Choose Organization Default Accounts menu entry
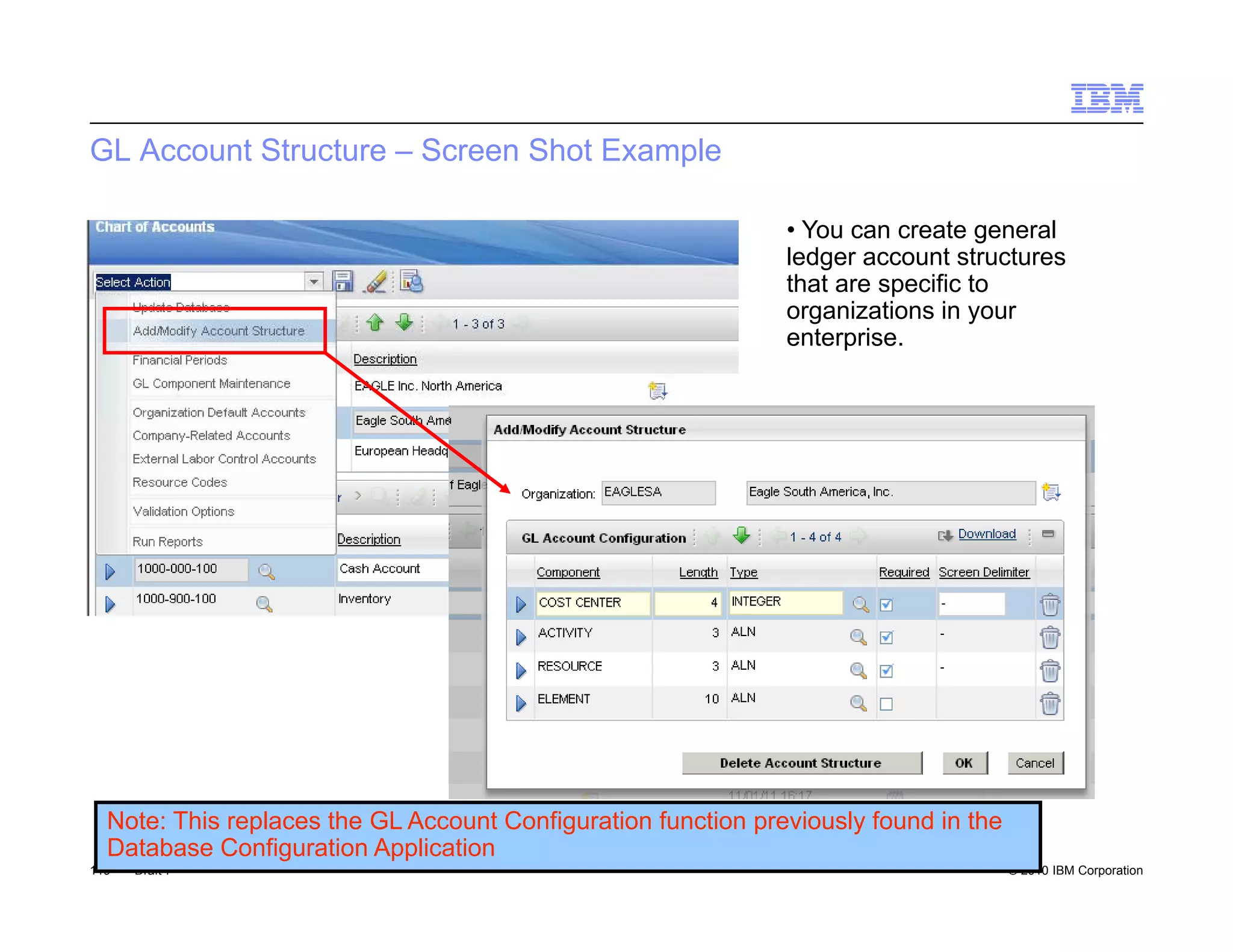This screenshot has height=952, width=1233. (219, 412)
